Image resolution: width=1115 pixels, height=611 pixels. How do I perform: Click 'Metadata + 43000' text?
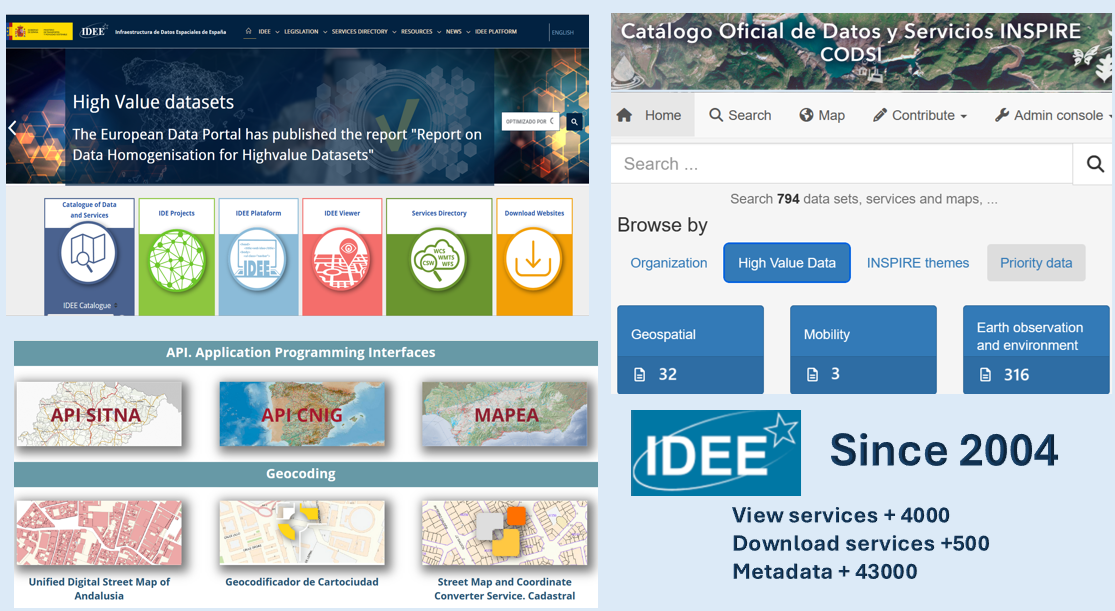[825, 571]
